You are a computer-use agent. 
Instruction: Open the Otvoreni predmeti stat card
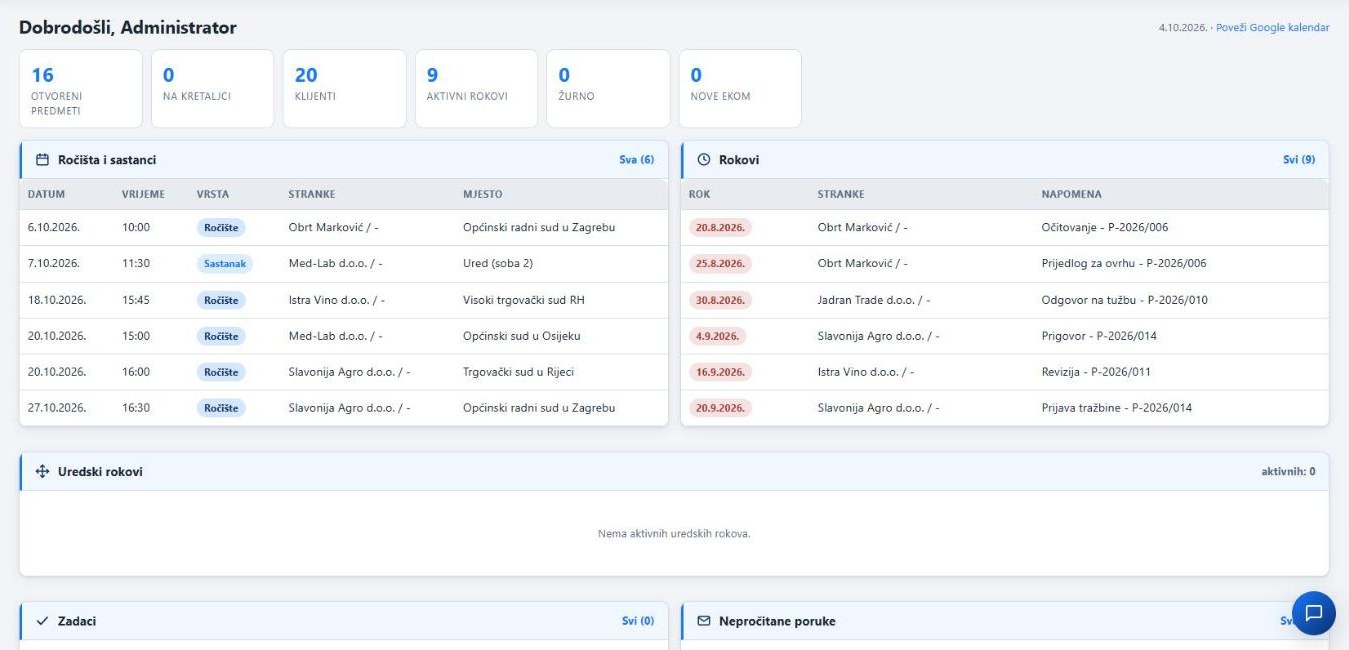click(81, 89)
